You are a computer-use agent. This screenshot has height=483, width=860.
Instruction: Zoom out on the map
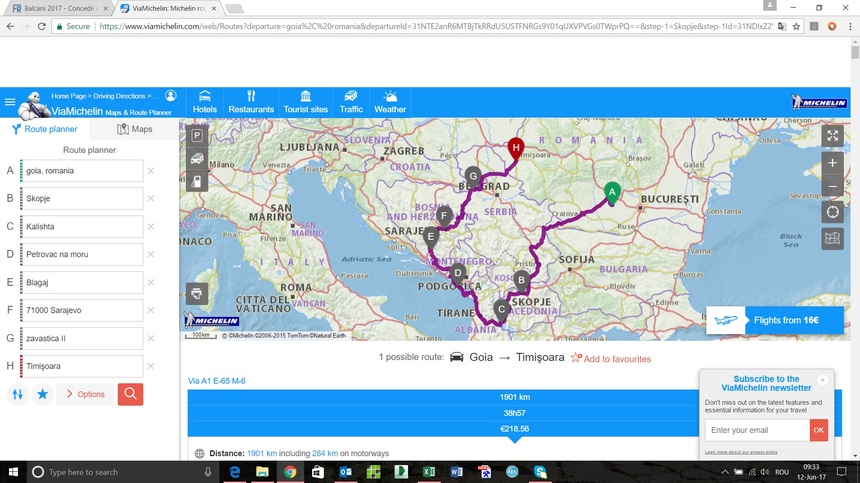click(x=832, y=187)
